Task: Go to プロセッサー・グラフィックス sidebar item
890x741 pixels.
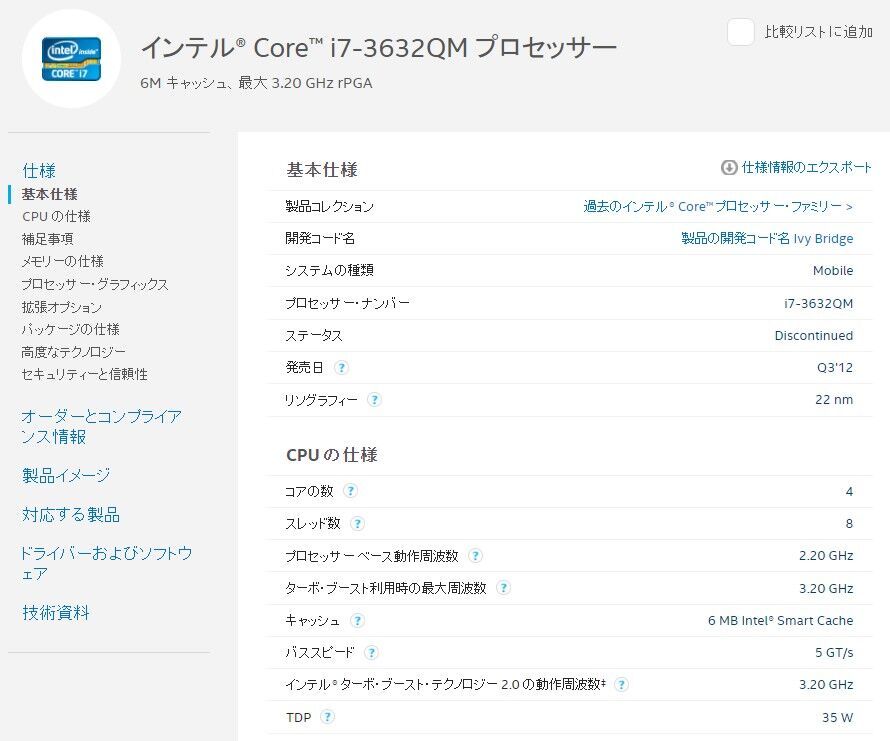Action: tap(95, 284)
